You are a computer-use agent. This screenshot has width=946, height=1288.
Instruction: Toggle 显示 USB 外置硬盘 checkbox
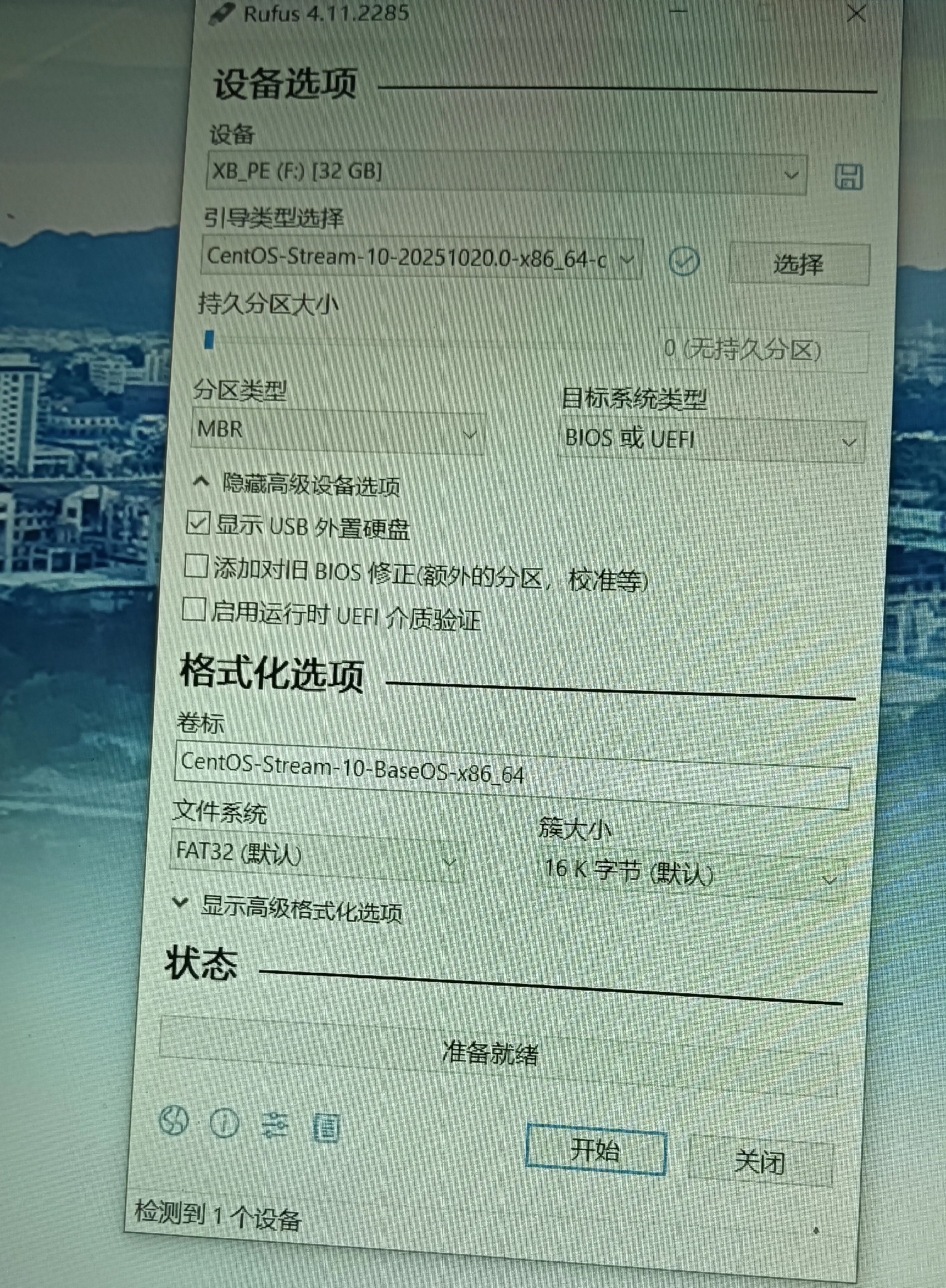pyautogui.click(x=198, y=523)
